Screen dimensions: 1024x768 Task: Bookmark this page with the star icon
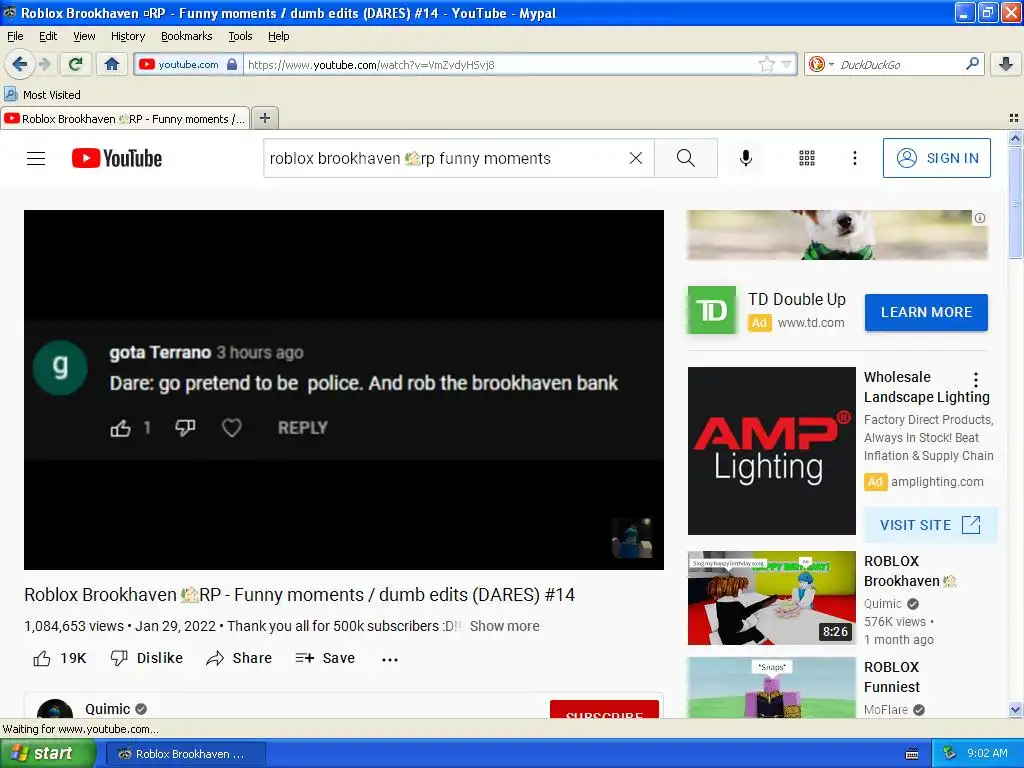click(x=766, y=64)
